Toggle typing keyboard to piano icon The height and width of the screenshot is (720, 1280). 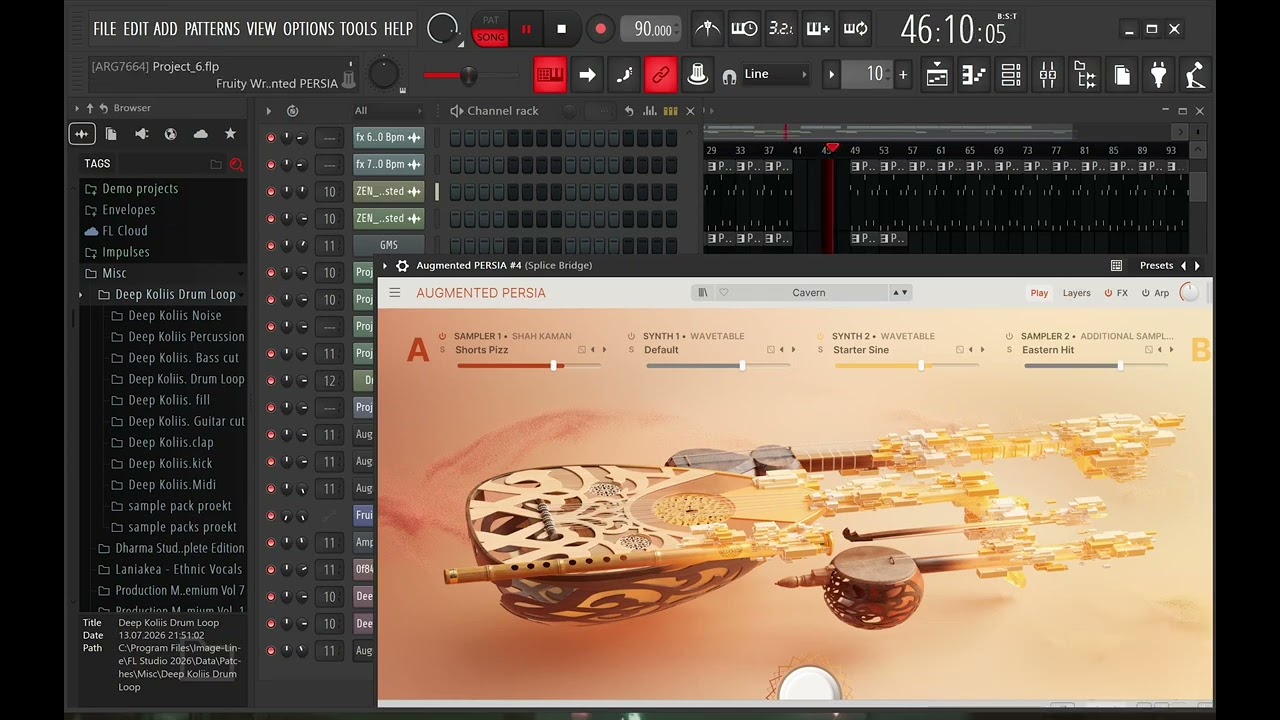550,74
